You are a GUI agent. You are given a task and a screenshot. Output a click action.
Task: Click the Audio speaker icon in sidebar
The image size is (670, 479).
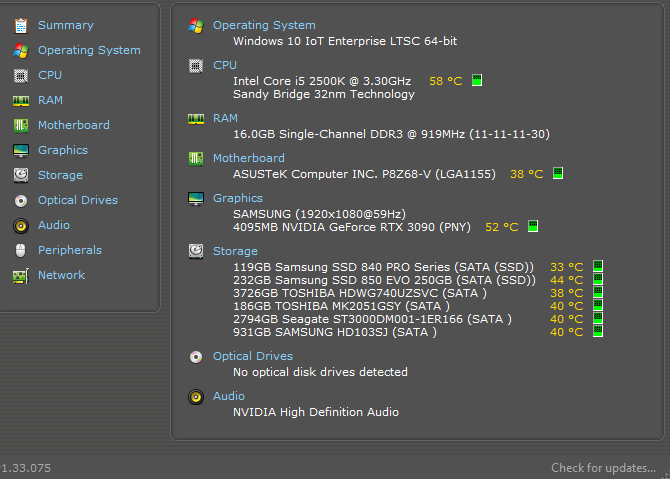(21, 226)
